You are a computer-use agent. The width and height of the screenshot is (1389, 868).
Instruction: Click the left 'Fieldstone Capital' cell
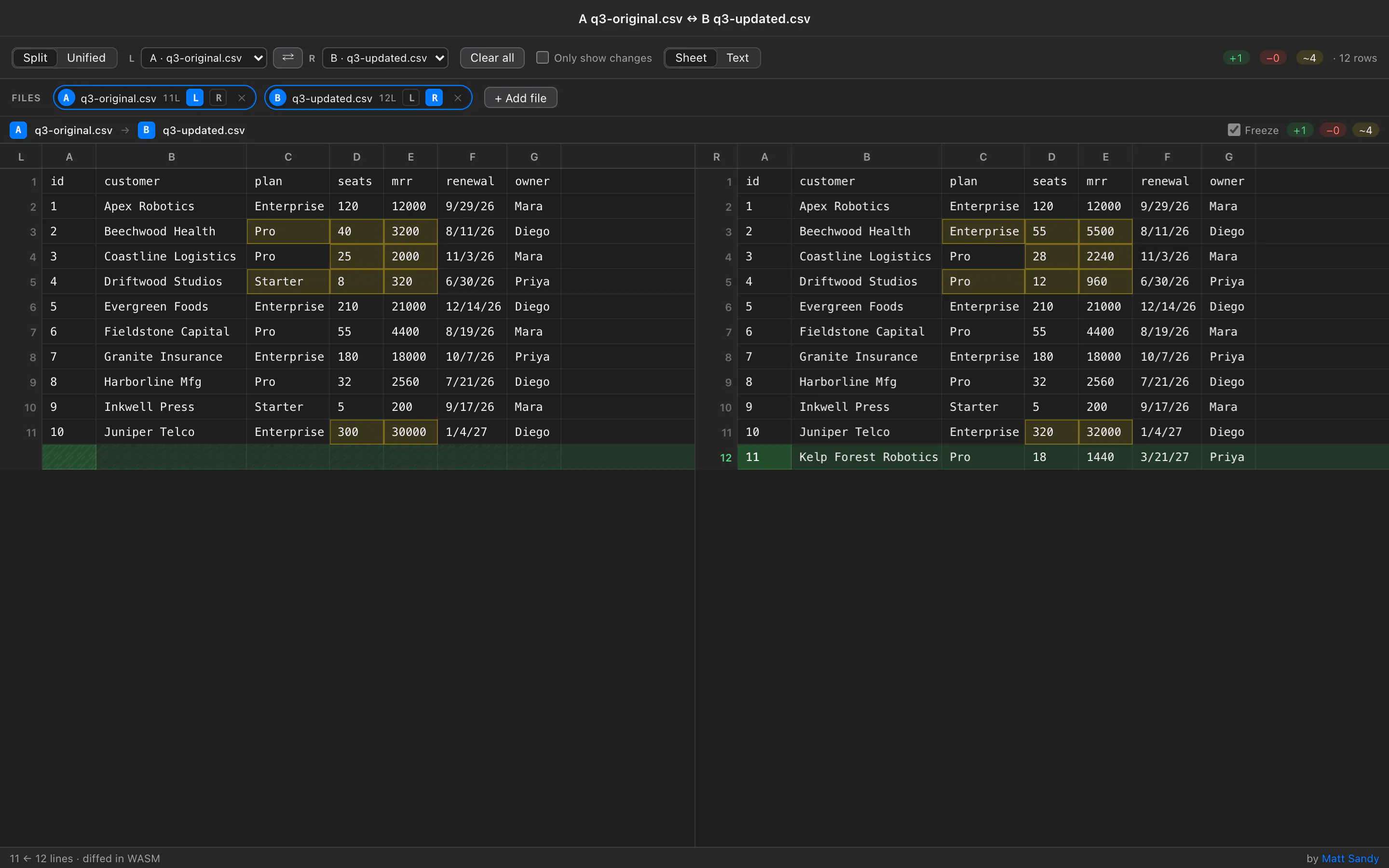pyautogui.click(x=171, y=332)
